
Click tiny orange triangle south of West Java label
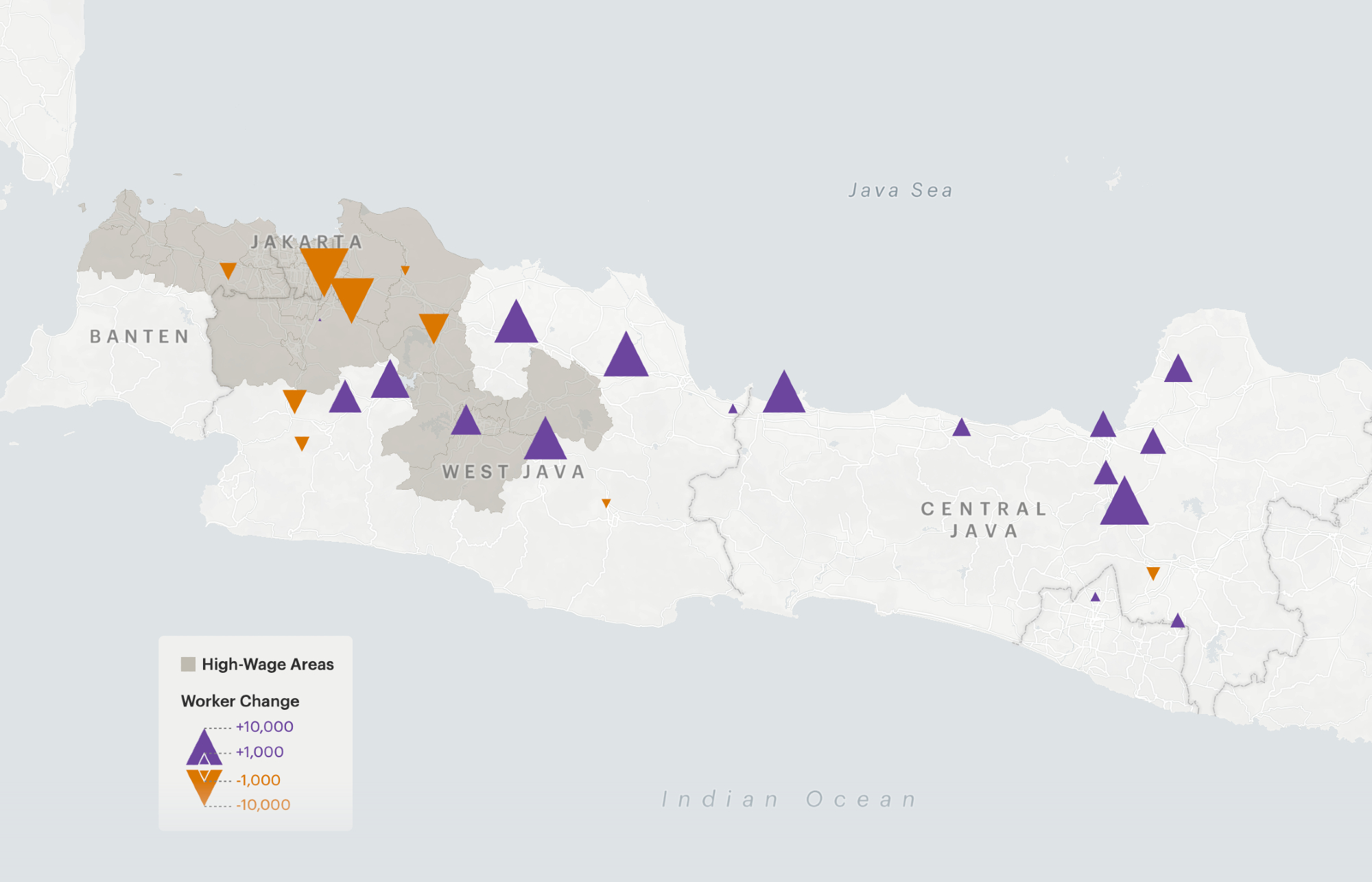pyautogui.click(x=606, y=503)
